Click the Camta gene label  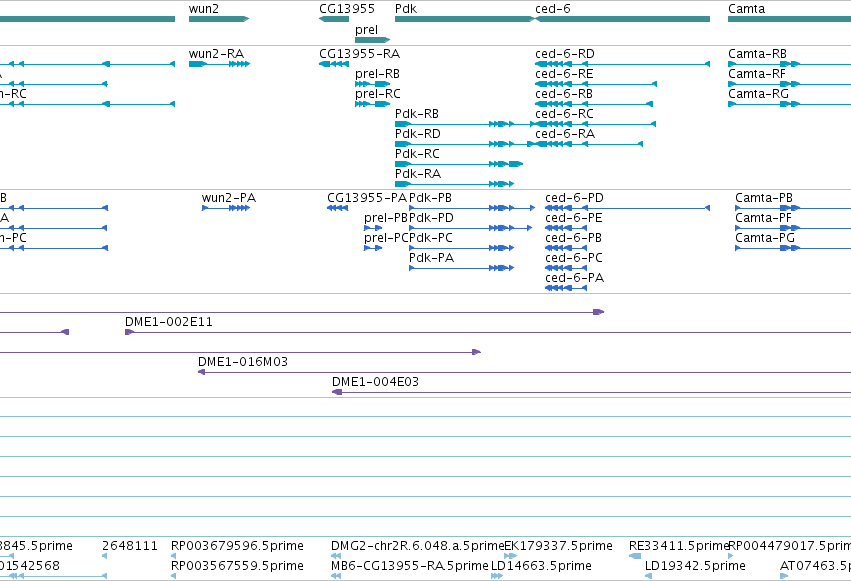pos(746,9)
